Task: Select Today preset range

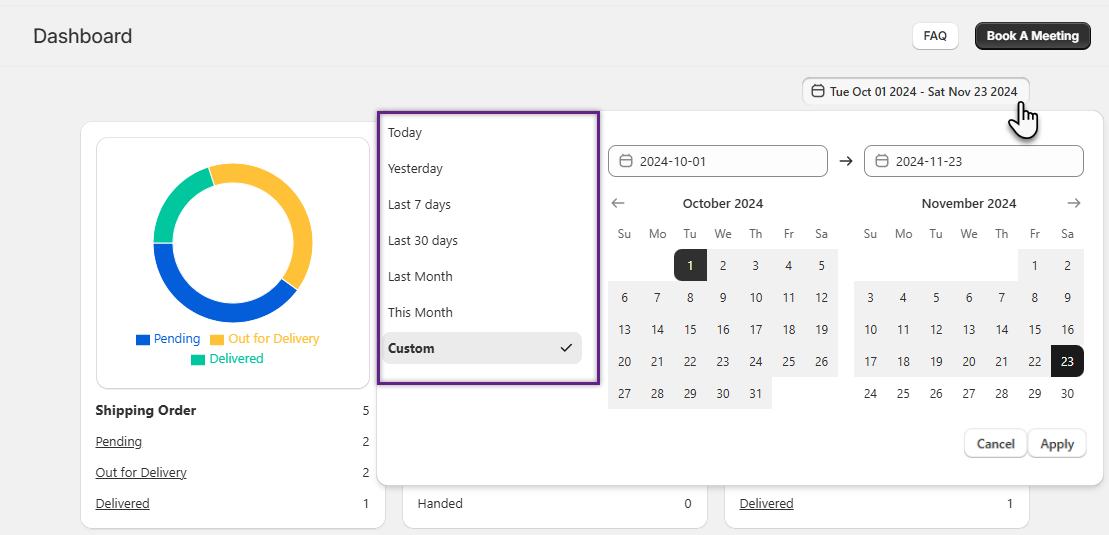Action: pyautogui.click(x=405, y=133)
